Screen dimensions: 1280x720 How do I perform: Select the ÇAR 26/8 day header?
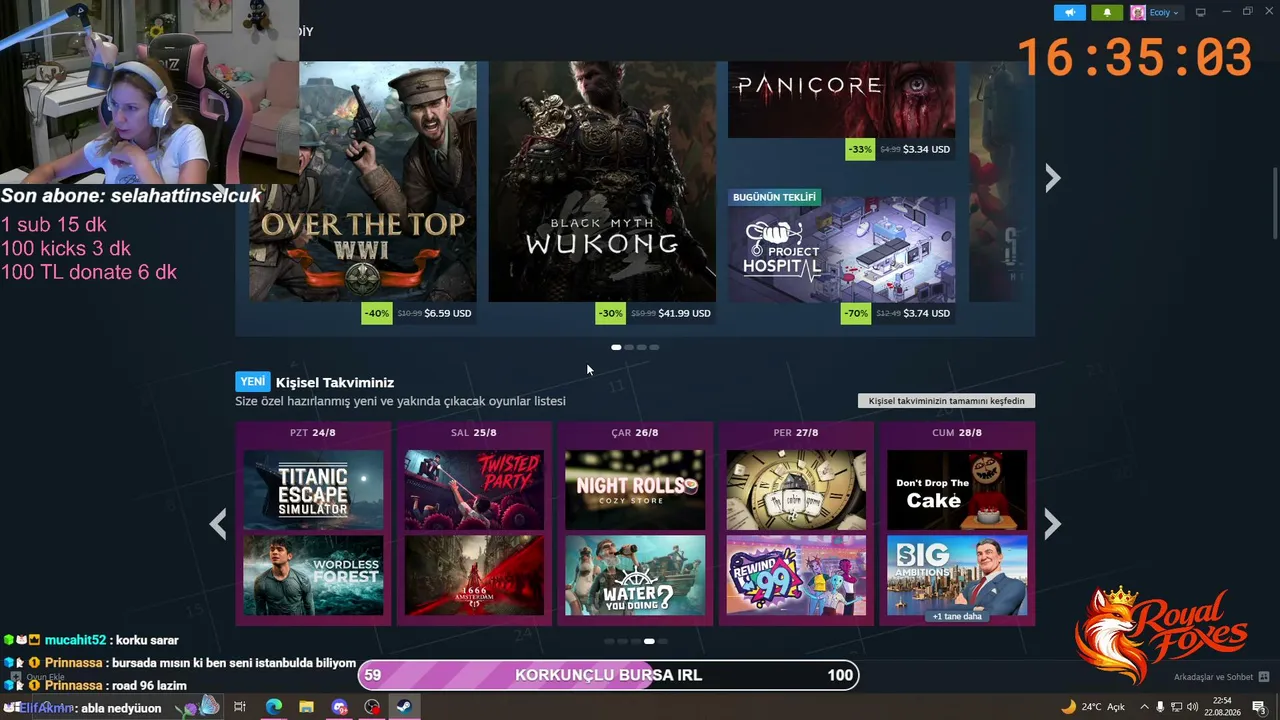[x=635, y=433]
